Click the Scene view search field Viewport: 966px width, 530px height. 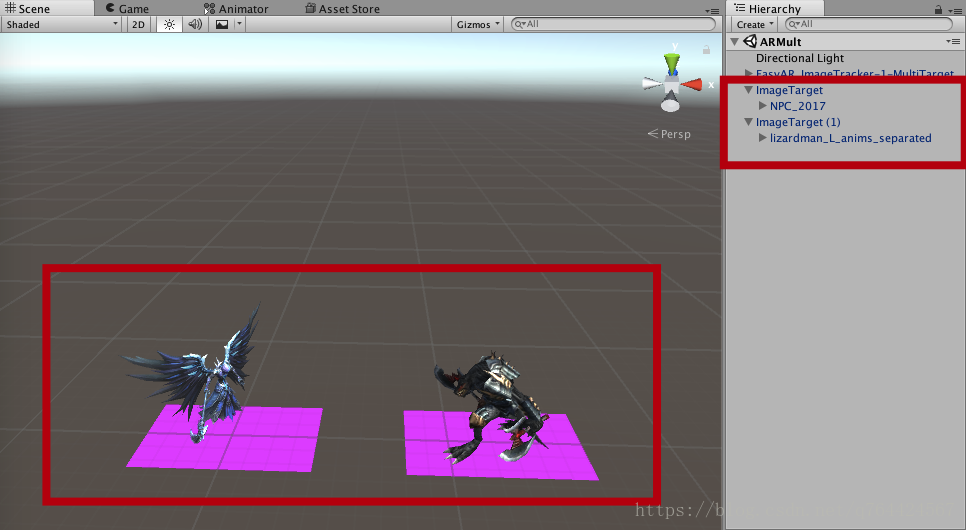coord(614,24)
